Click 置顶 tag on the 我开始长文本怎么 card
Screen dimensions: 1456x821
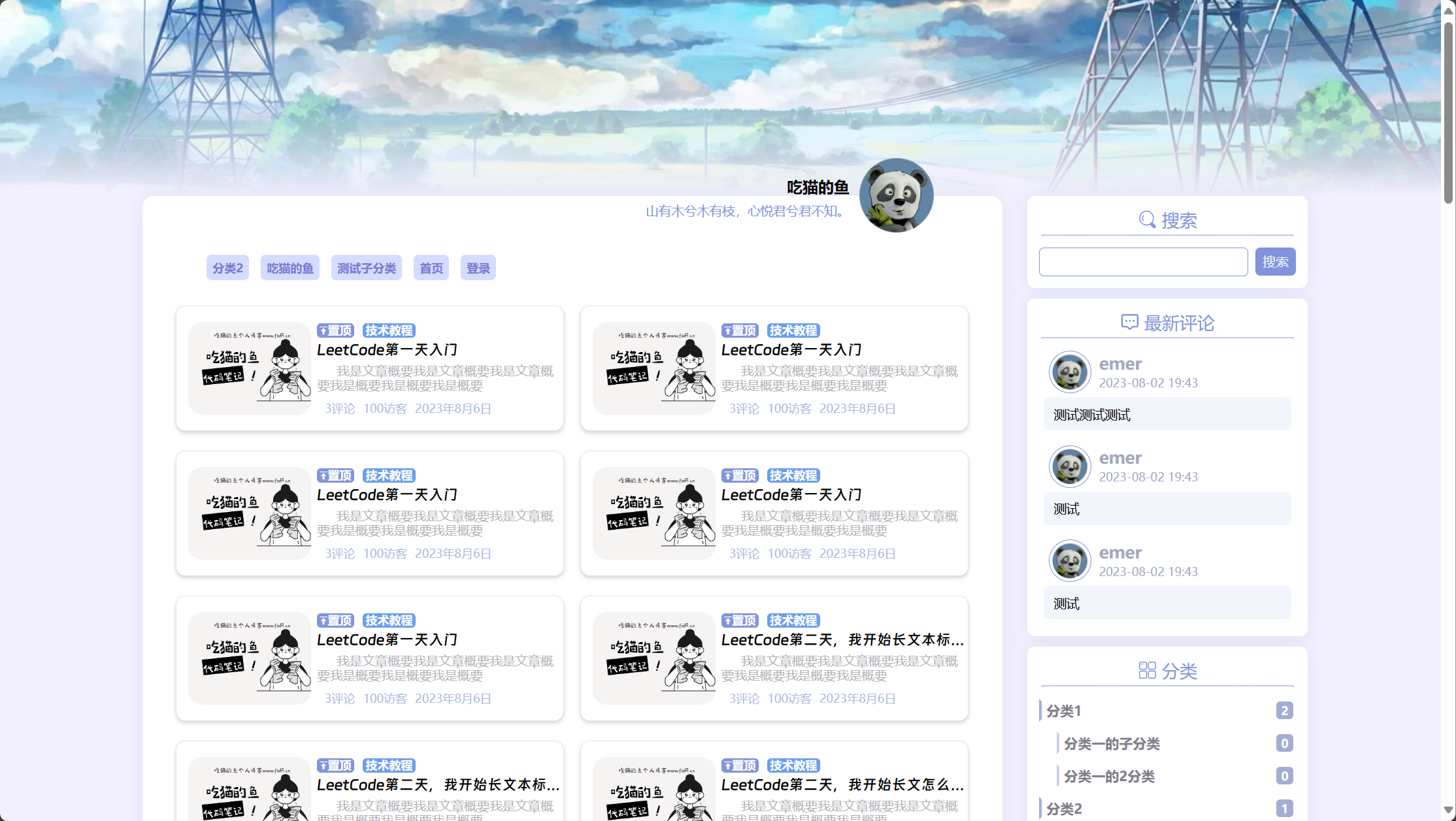(x=740, y=765)
